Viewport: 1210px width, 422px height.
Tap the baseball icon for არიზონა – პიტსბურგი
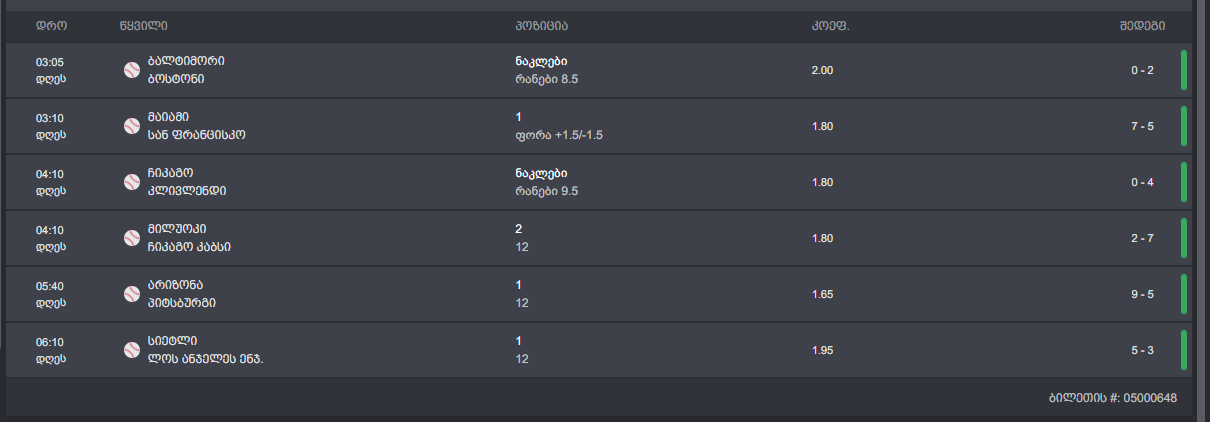tap(131, 294)
